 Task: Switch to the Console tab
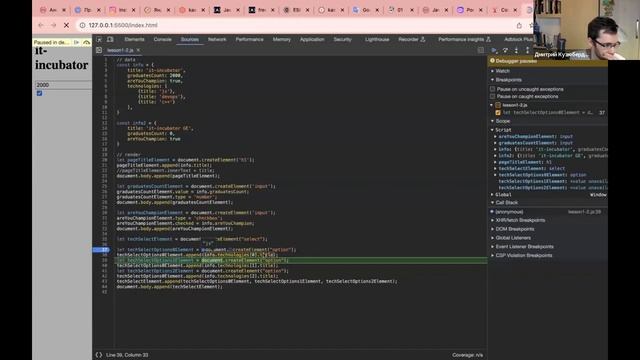tap(162, 40)
